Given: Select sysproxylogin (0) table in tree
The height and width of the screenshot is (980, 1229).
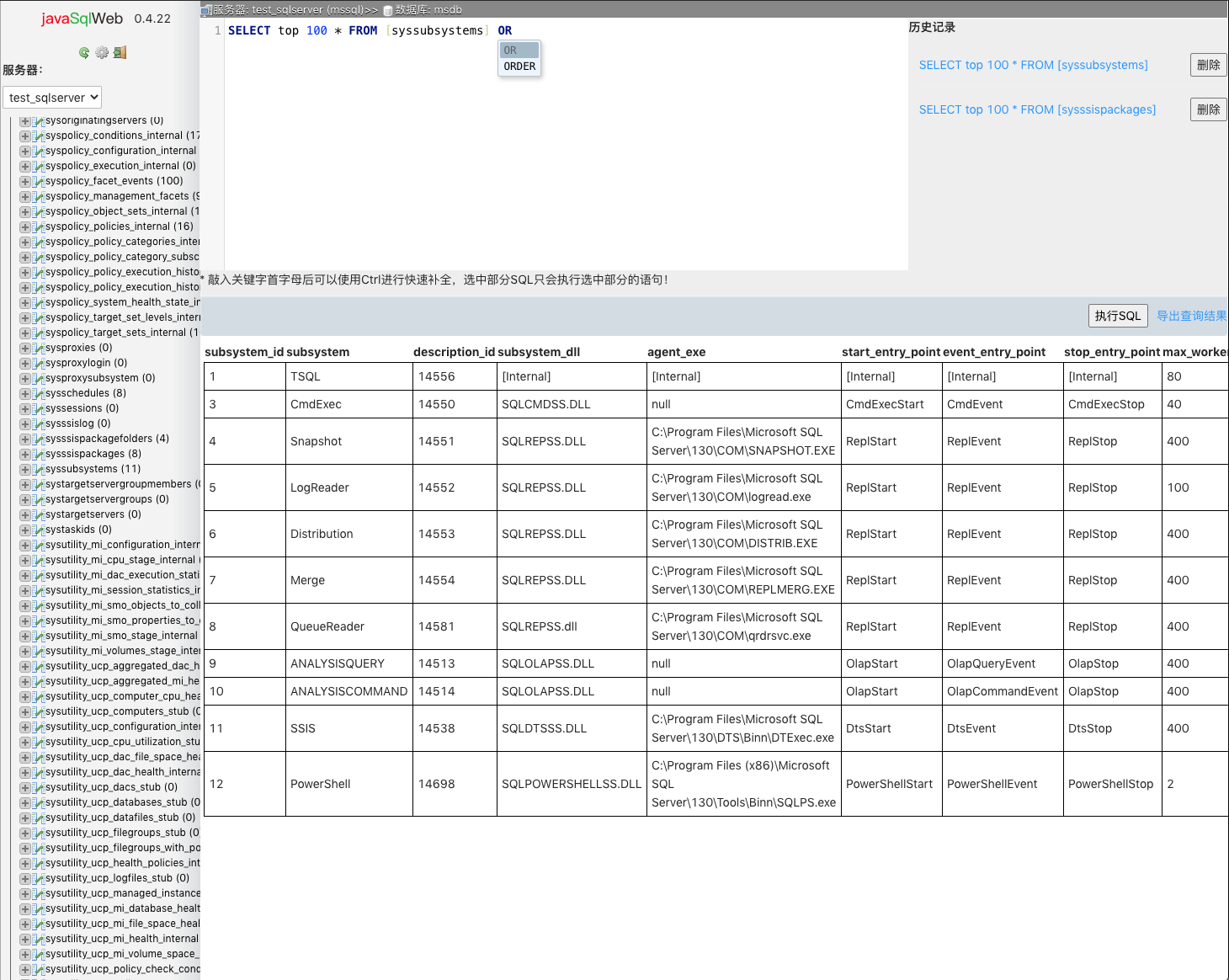Looking at the screenshot, I should coord(87,363).
